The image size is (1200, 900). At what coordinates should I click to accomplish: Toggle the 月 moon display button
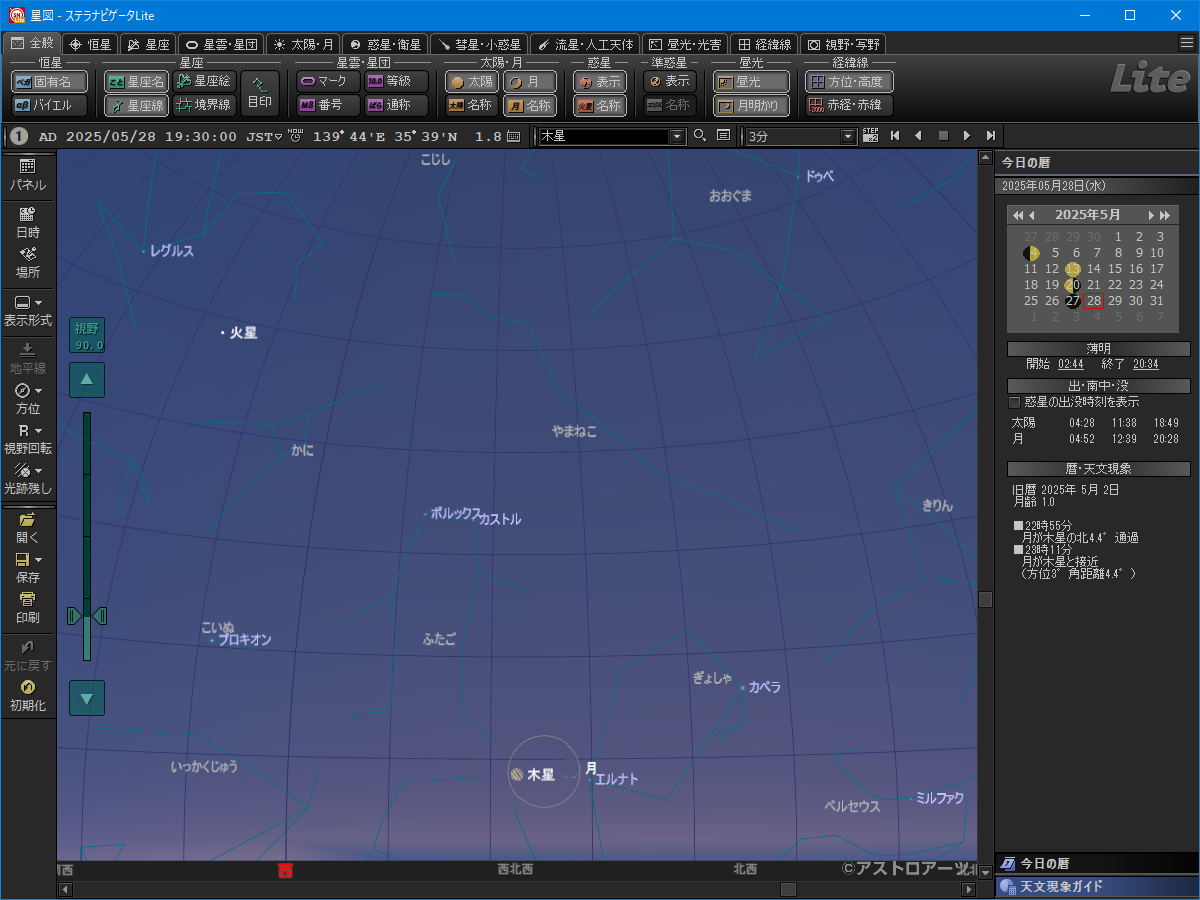point(530,82)
